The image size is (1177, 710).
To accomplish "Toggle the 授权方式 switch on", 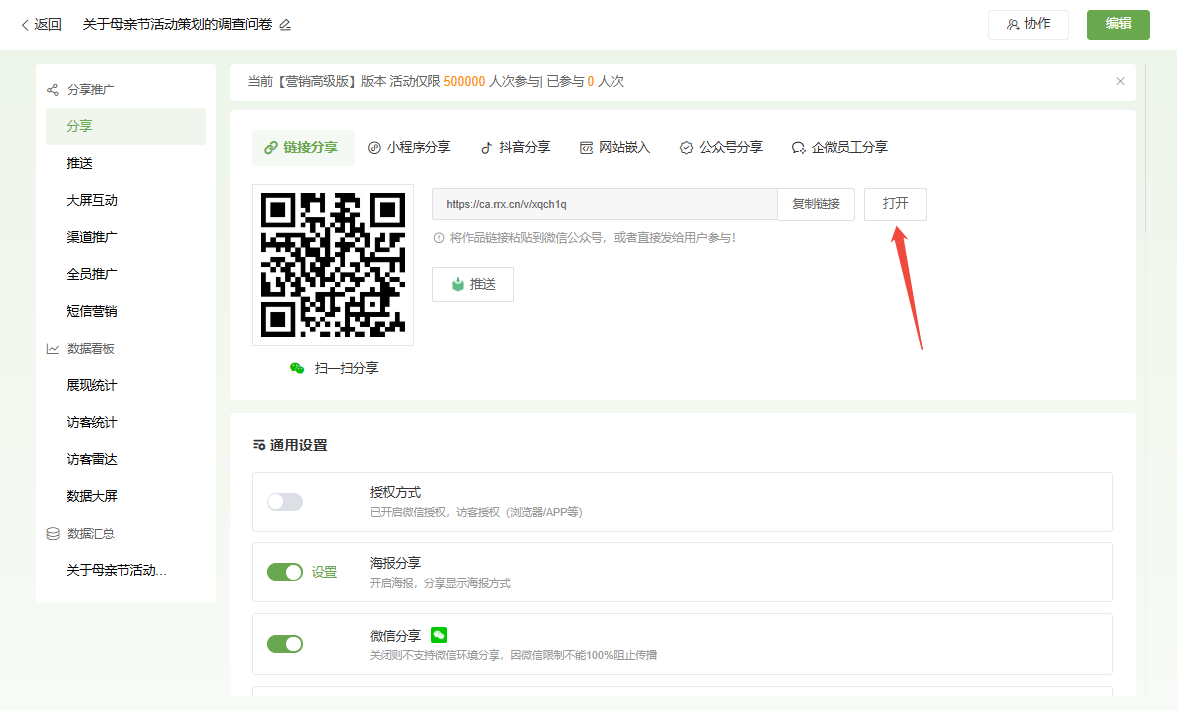I will [x=284, y=502].
